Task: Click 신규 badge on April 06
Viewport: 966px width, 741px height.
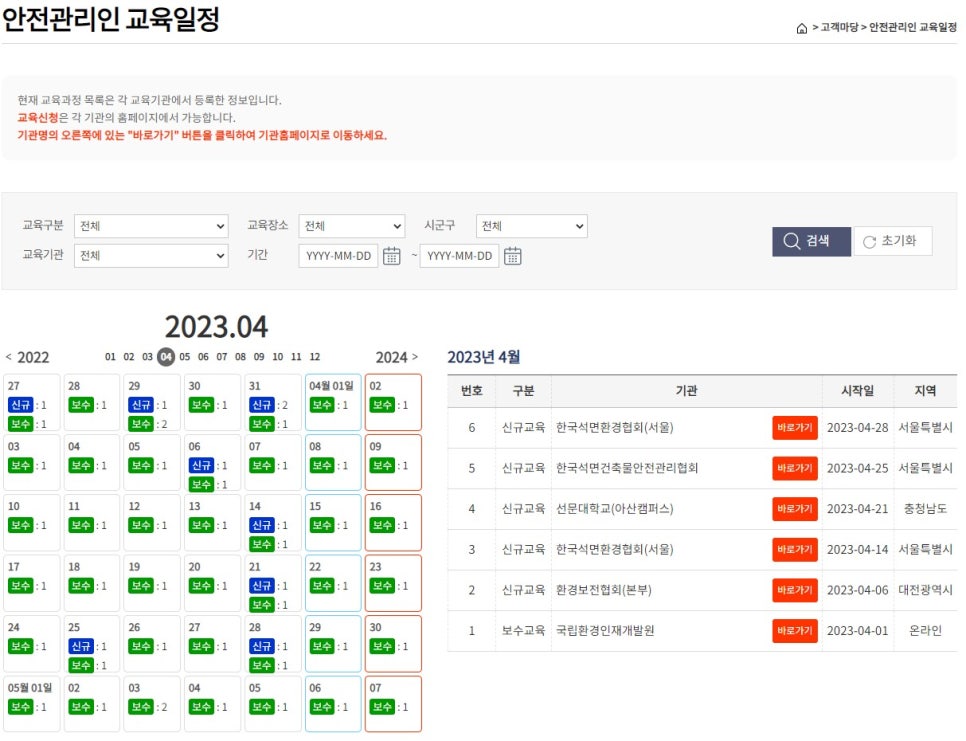Action: (201, 465)
